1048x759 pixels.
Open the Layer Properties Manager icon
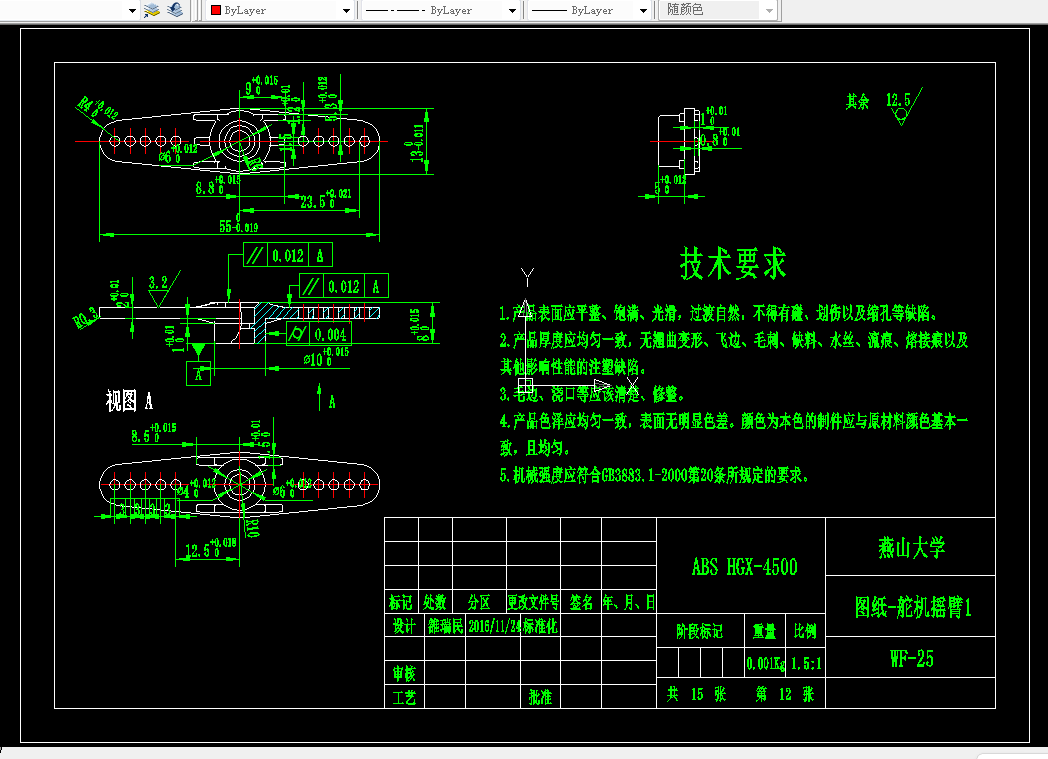click(x=152, y=10)
